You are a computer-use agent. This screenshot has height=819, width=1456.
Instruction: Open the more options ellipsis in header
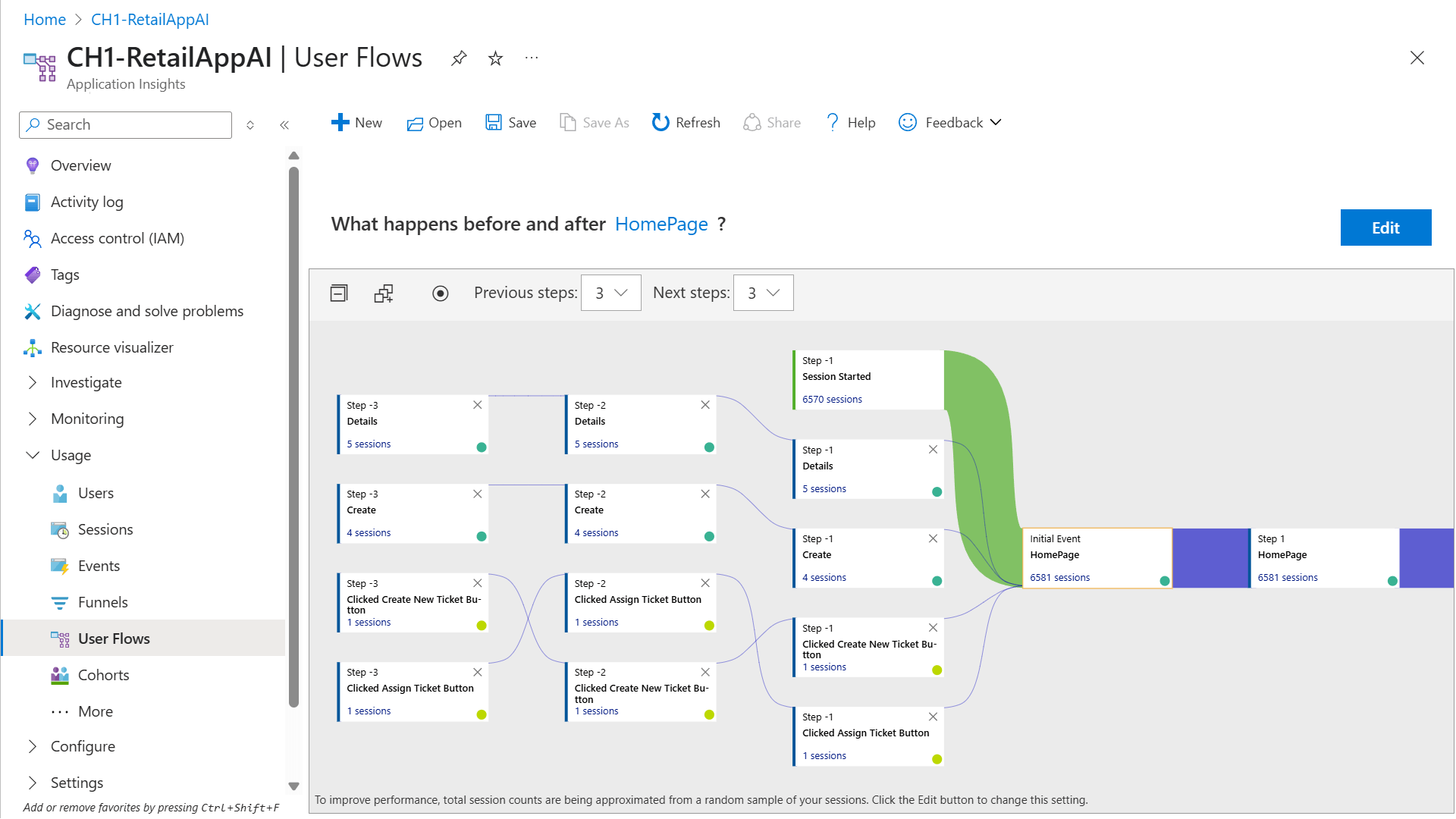pos(532,58)
